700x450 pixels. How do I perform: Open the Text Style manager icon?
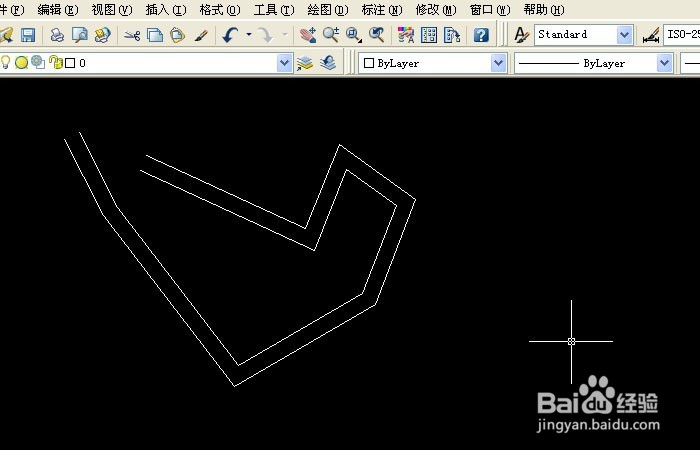pos(521,35)
